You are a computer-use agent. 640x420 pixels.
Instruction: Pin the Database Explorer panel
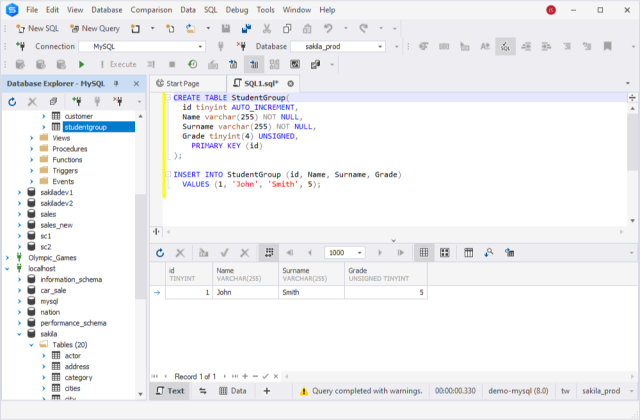click(x=116, y=84)
